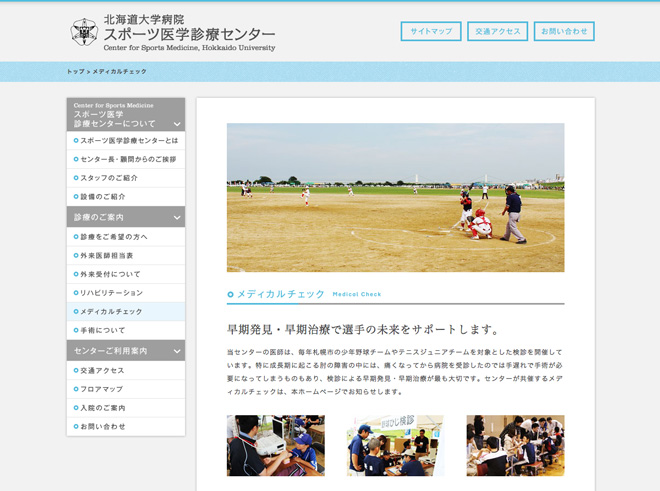Collapse the 診療のご案内 section chevron

[x=177, y=218]
